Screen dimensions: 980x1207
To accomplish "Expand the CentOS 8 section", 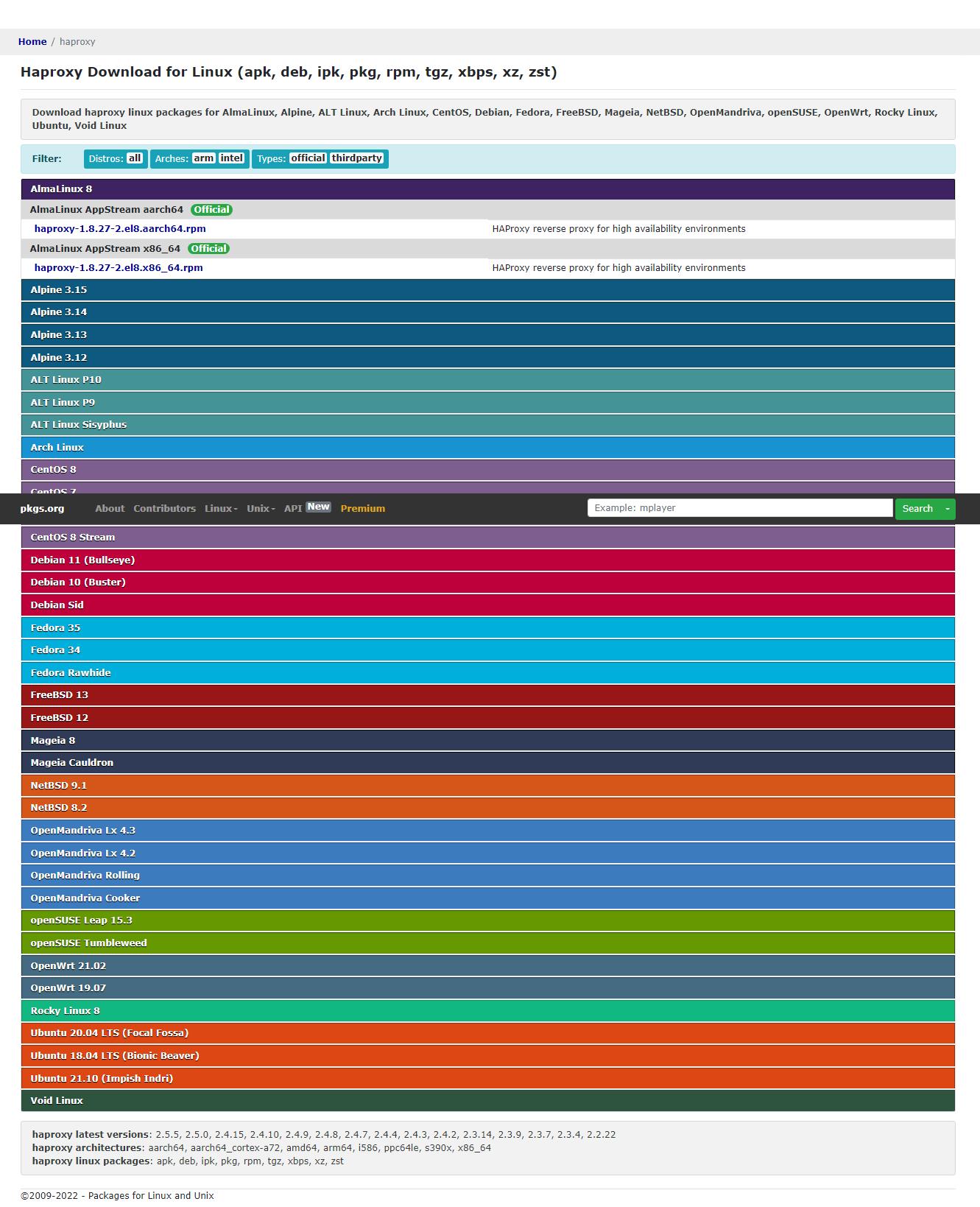I will 488,470.
